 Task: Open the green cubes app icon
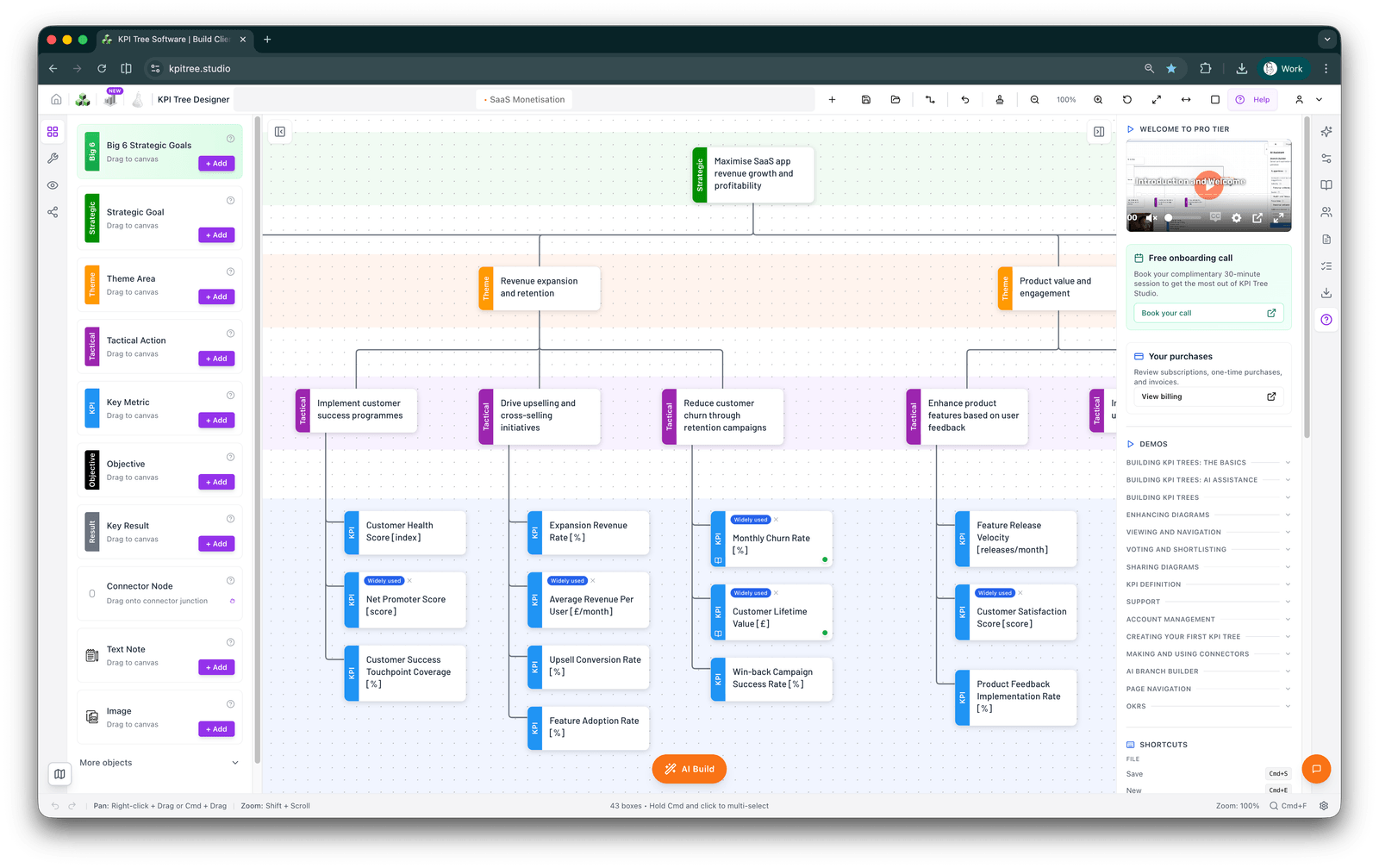pyautogui.click(x=83, y=99)
